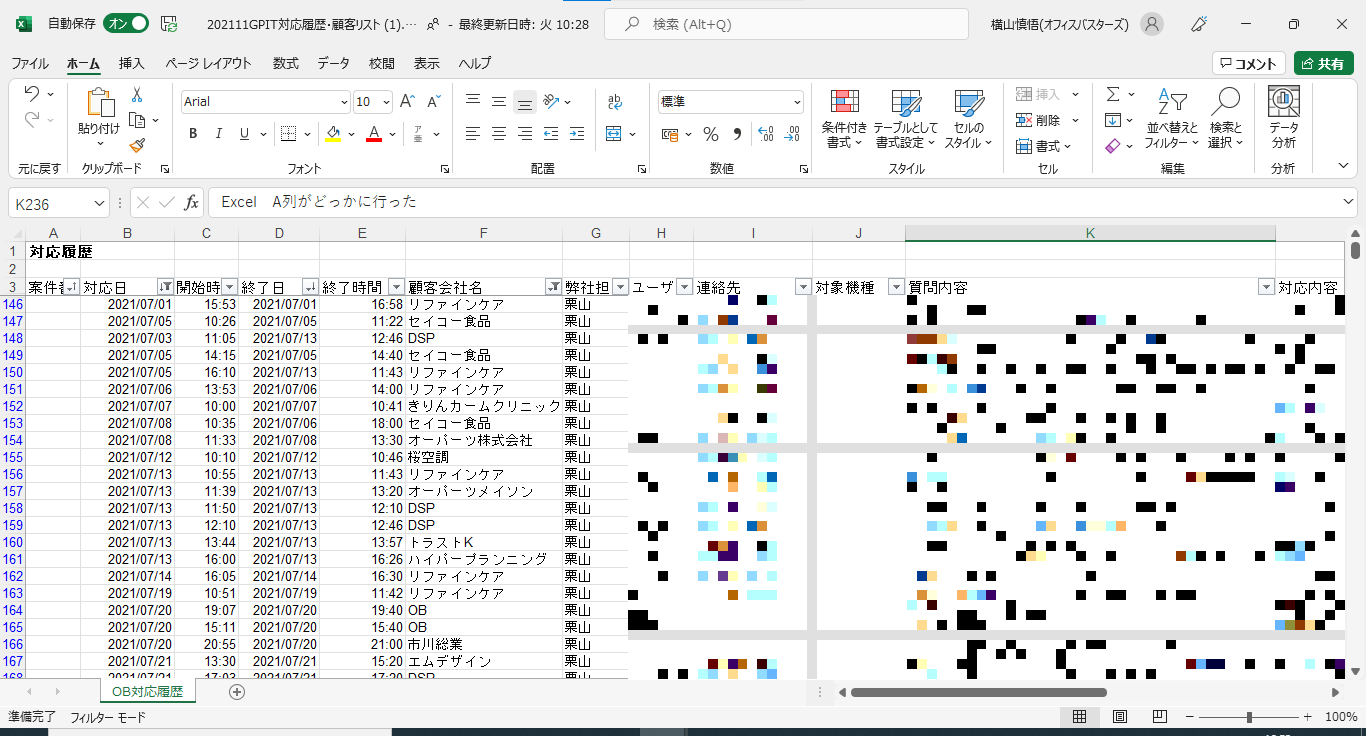The height and width of the screenshot is (736, 1366).
Task: Click the percent style icon
Action: (711, 134)
